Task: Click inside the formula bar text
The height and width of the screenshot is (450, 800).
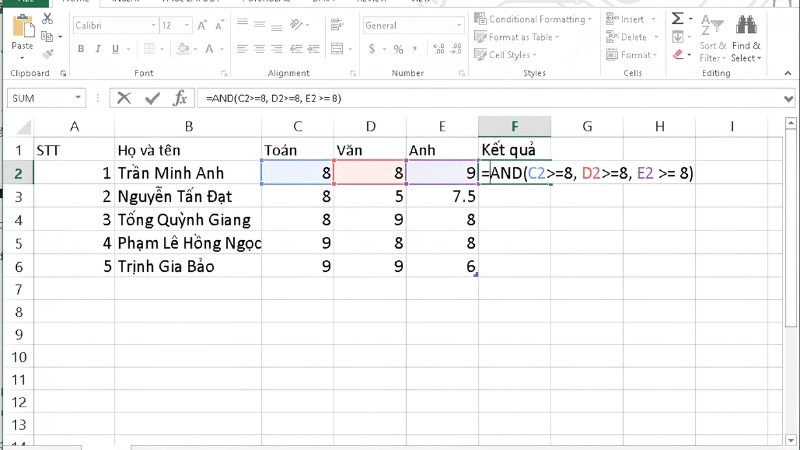Action: point(273,98)
